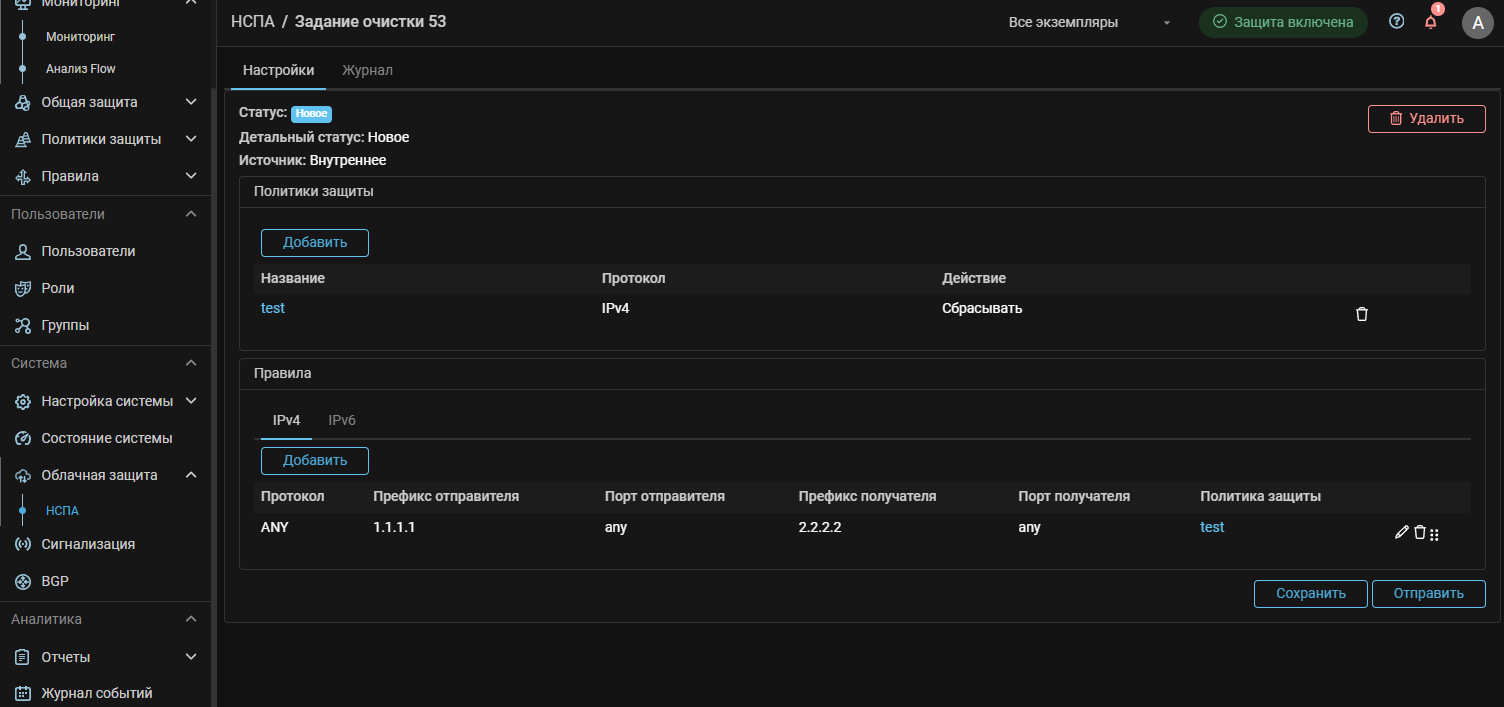
Task: Click the Отправить button
Action: click(x=1428, y=593)
